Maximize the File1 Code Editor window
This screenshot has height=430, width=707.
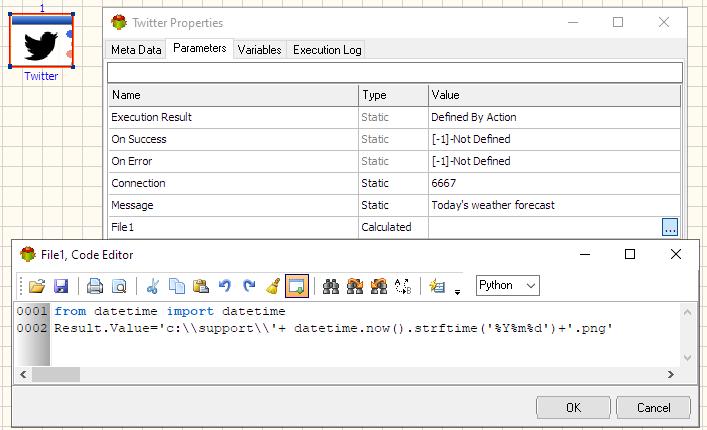[x=630, y=255]
